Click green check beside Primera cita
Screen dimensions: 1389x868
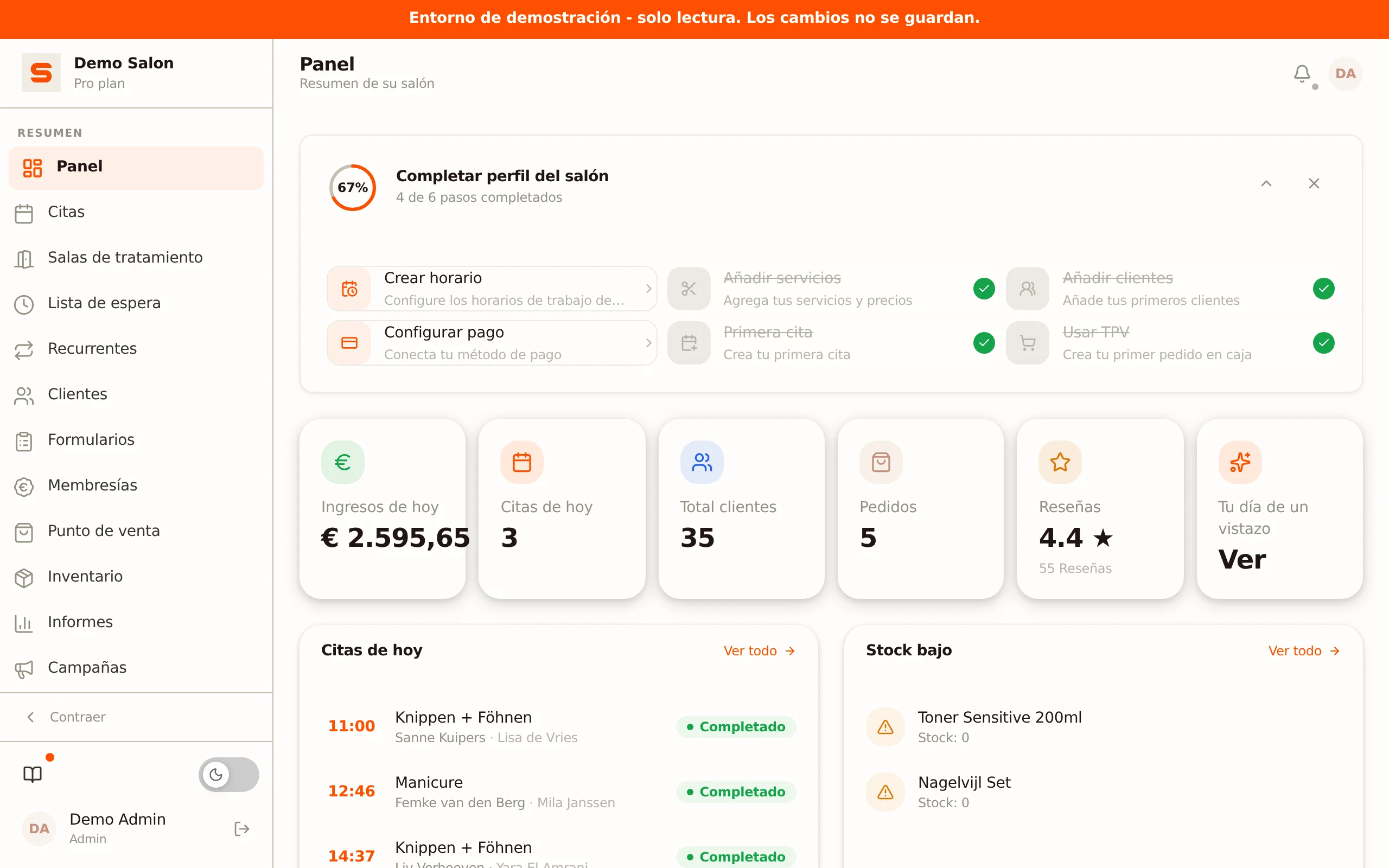coord(984,343)
